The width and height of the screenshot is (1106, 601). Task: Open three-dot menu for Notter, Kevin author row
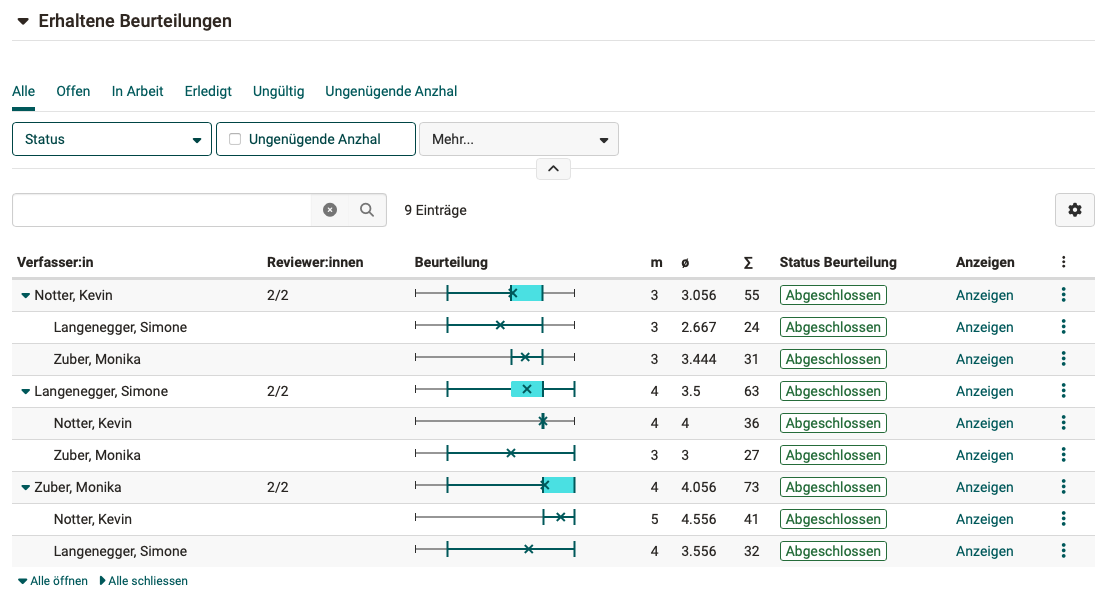pyautogui.click(x=1063, y=295)
